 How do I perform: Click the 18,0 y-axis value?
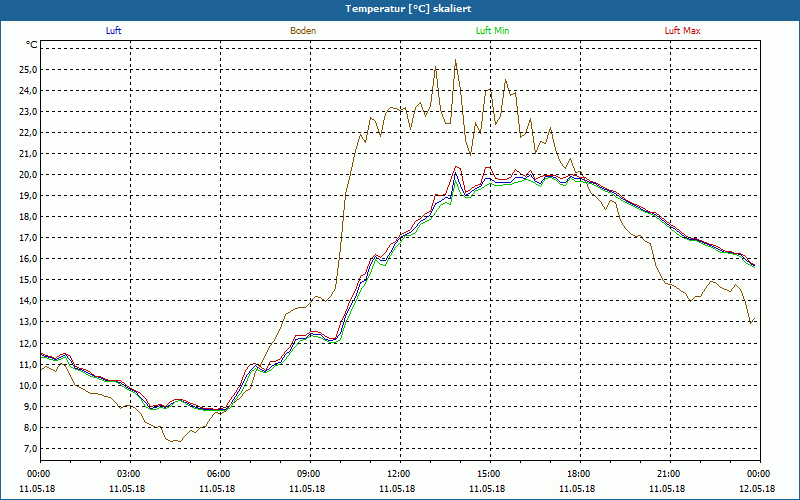(28, 217)
